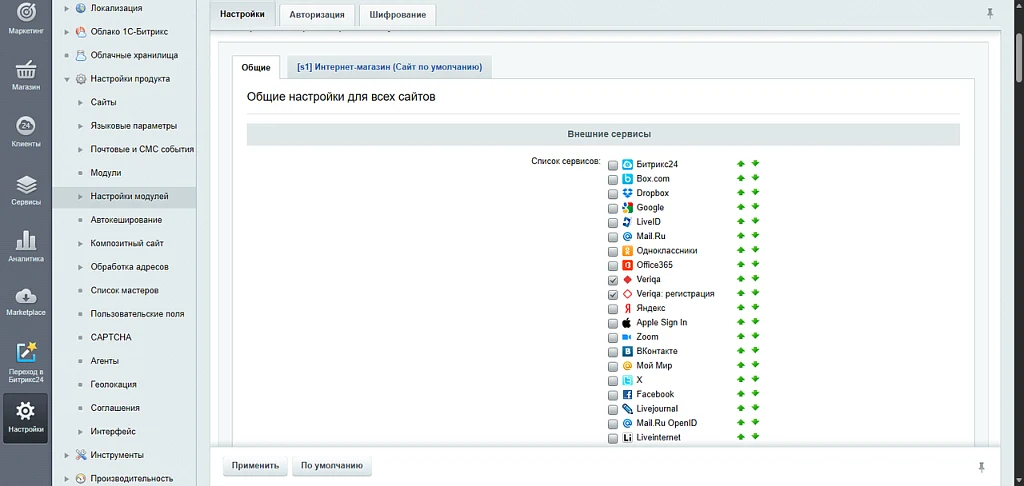The image size is (1024, 486).
Task: Open the Автокеширование tree link
Action: (x=126, y=220)
